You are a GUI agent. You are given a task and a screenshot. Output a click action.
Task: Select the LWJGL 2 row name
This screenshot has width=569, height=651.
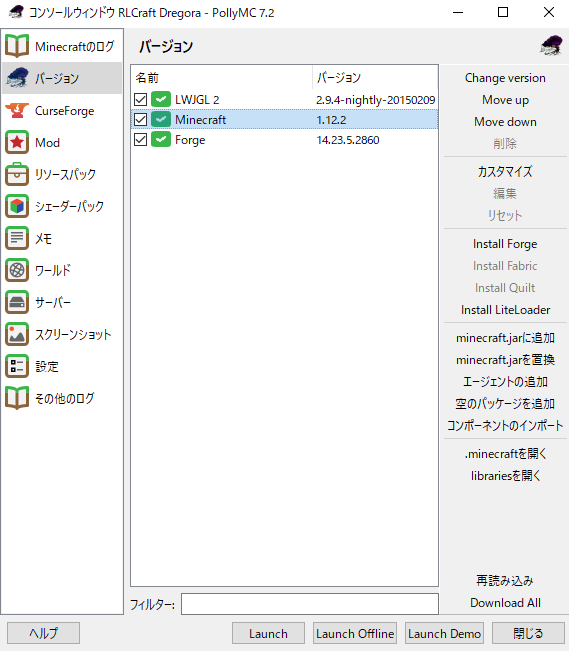pyautogui.click(x=197, y=100)
